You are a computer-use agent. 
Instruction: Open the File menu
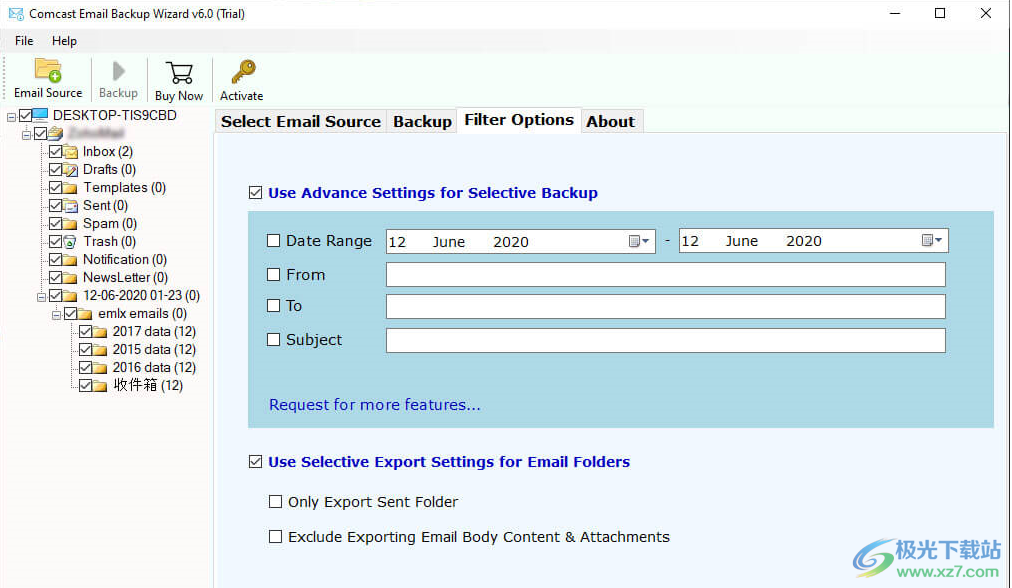click(x=24, y=41)
